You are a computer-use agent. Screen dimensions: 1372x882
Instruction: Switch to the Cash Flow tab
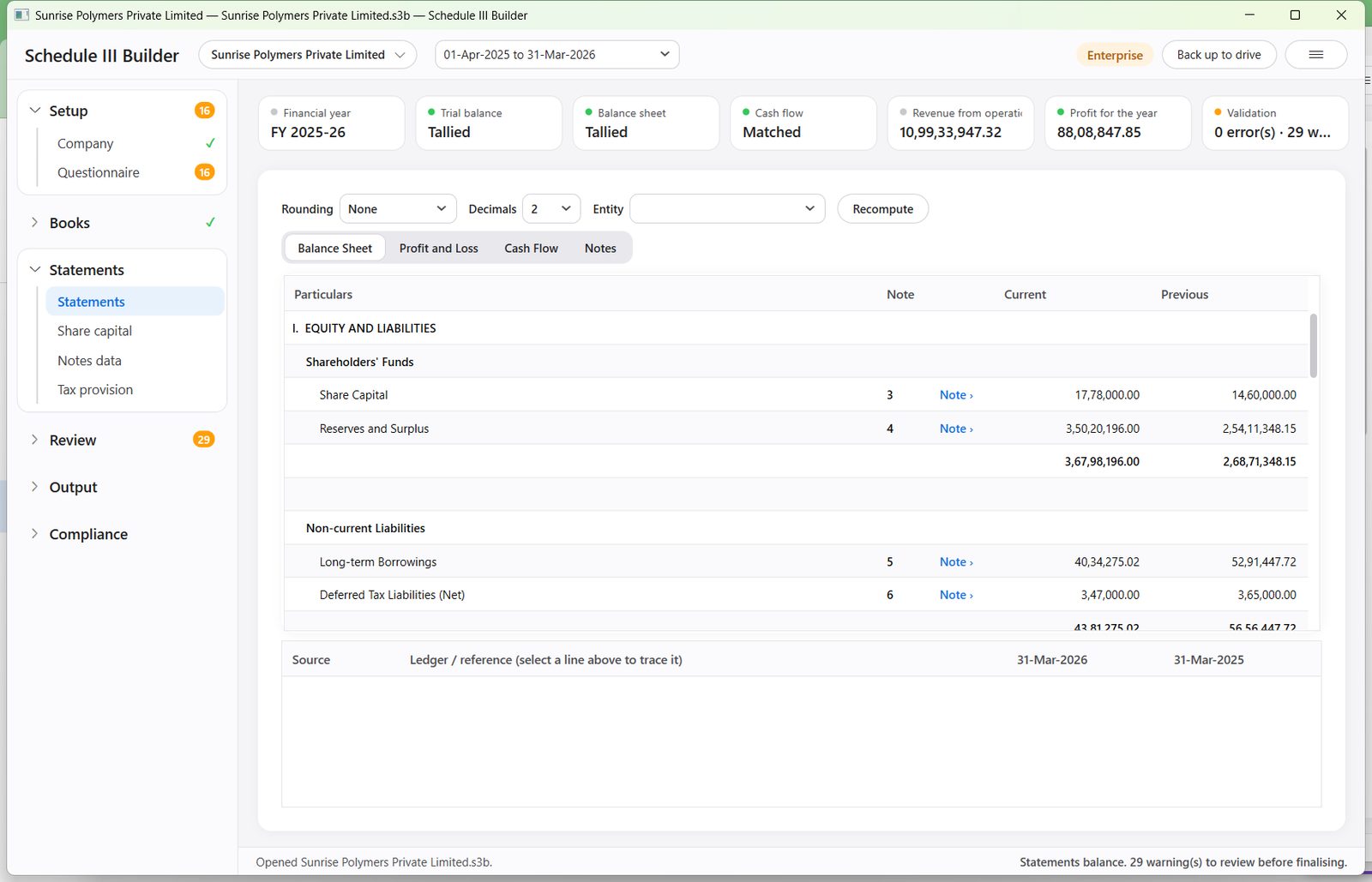click(x=531, y=249)
